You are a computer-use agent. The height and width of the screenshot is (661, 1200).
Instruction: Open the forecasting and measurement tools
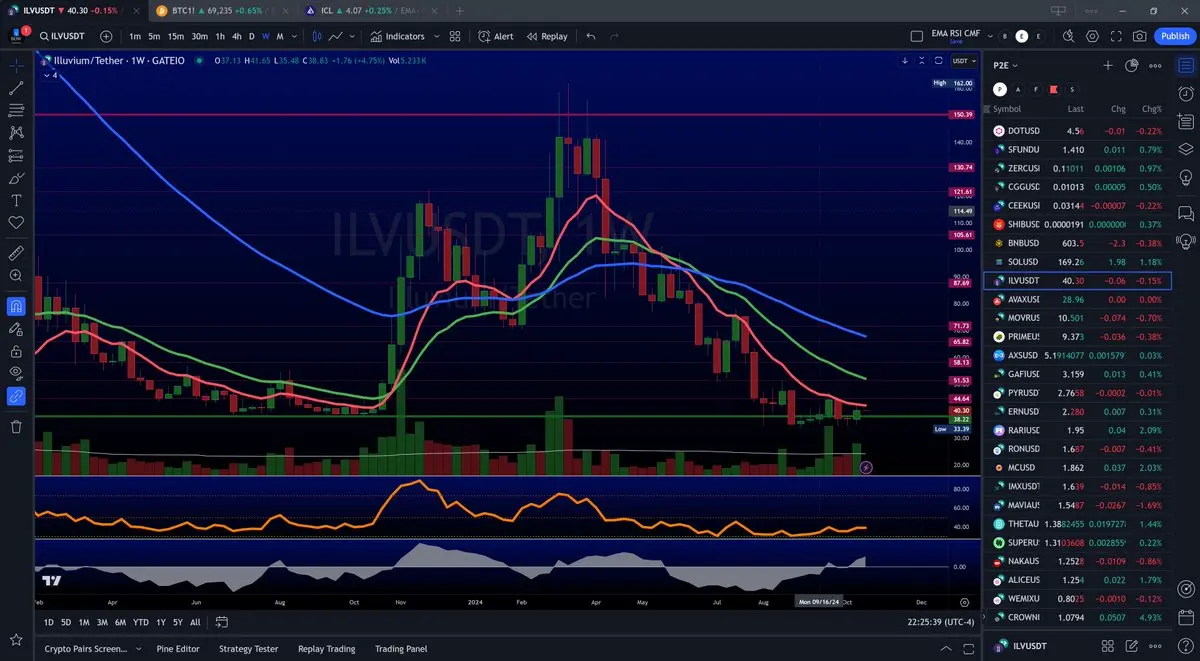click(x=16, y=156)
